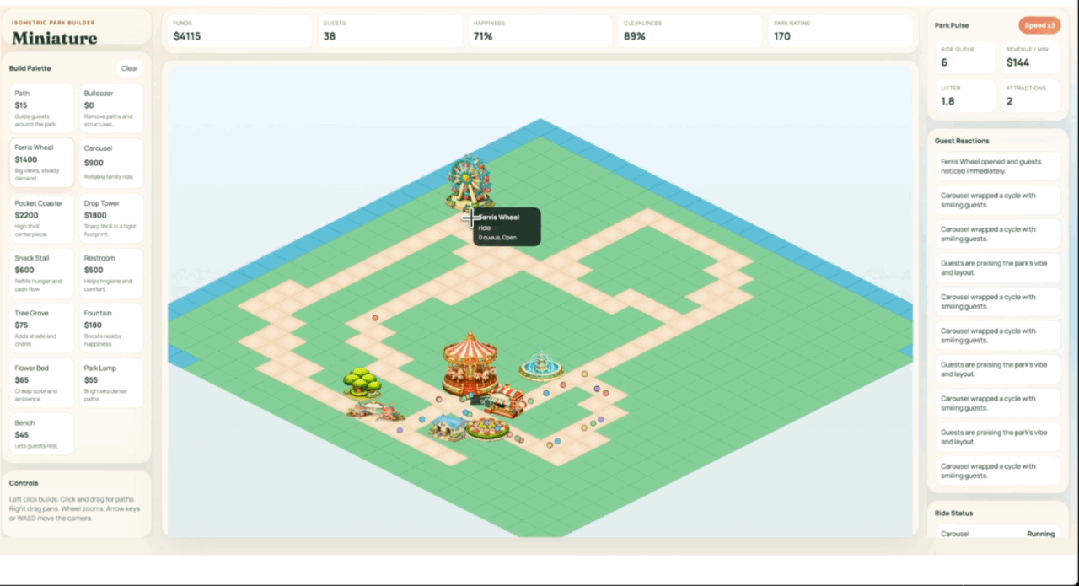
Task: Click the Happiness 71% stat
Action: [539, 31]
